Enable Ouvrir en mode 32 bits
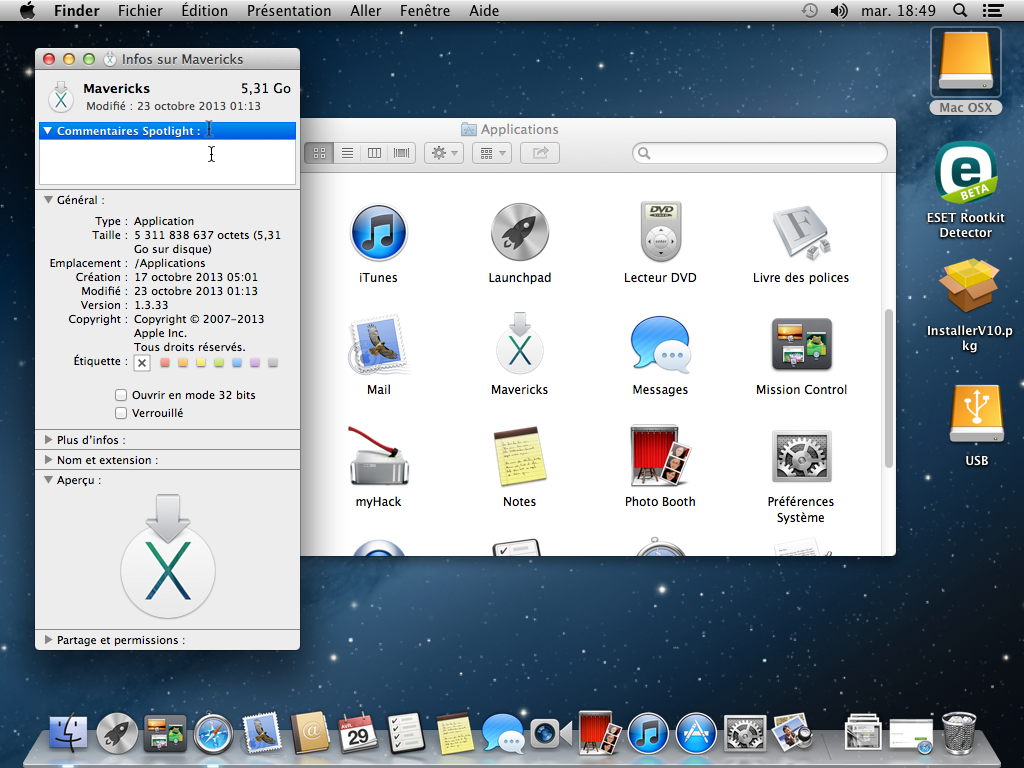 click(x=121, y=395)
